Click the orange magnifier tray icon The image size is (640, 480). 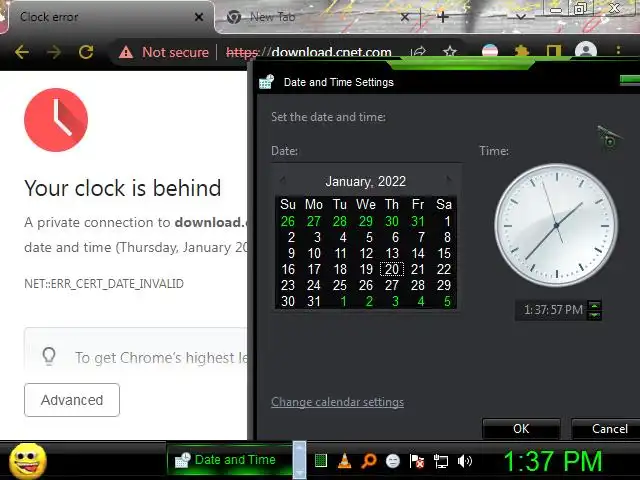point(369,461)
